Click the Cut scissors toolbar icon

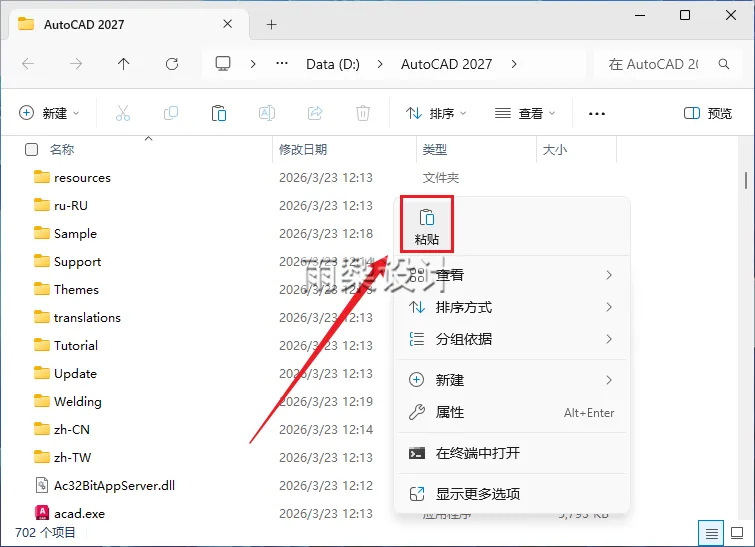click(123, 114)
